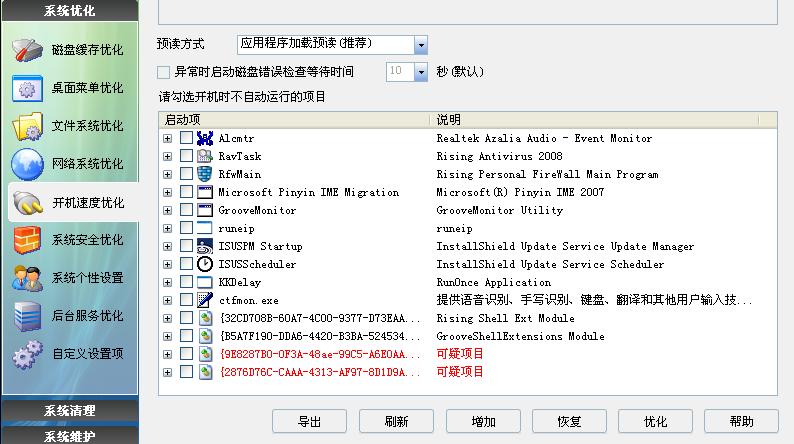Tick the ctfmon.exe startup checkbox
The width and height of the screenshot is (794, 444).
[x=187, y=300]
